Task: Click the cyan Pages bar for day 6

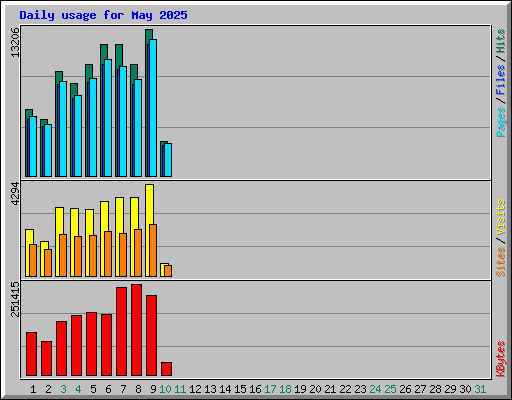Action: [x=108, y=118]
